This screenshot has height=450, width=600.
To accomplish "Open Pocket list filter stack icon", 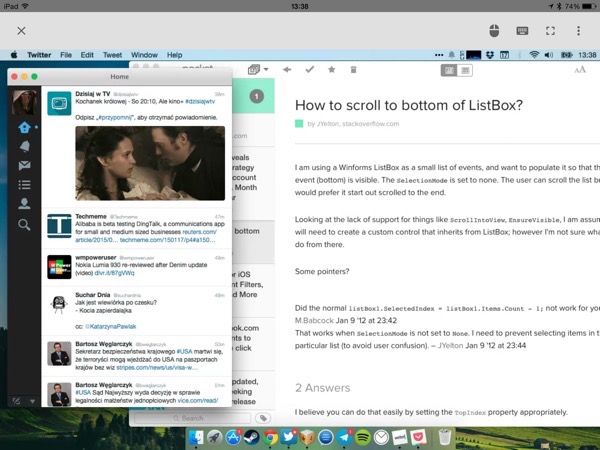I will pos(254,69).
